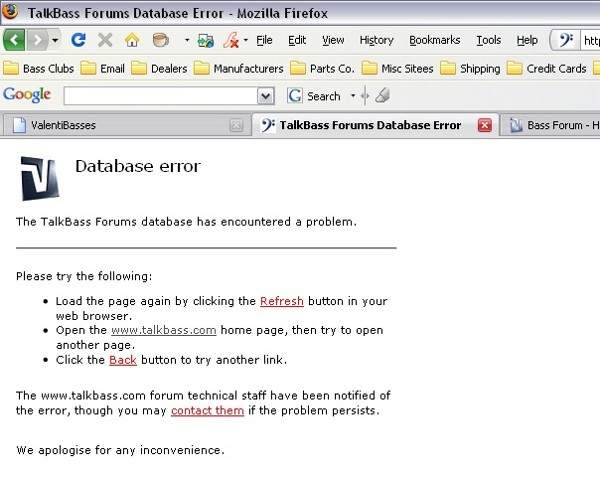600x479 pixels.
Task: Click the text Please try the following:
Action: click(84, 276)
